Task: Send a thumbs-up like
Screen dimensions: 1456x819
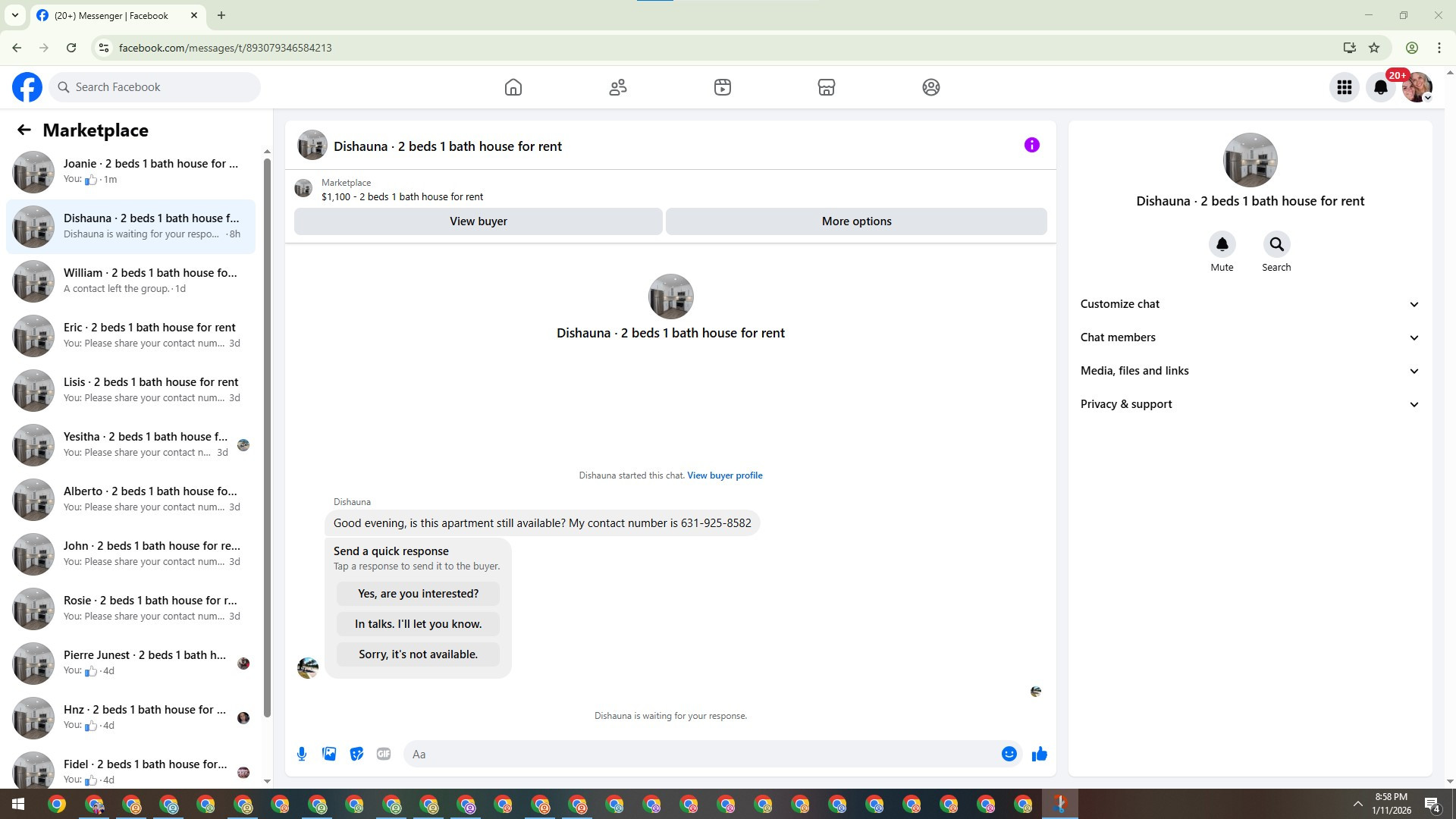Action: (x=1039, y=754)
